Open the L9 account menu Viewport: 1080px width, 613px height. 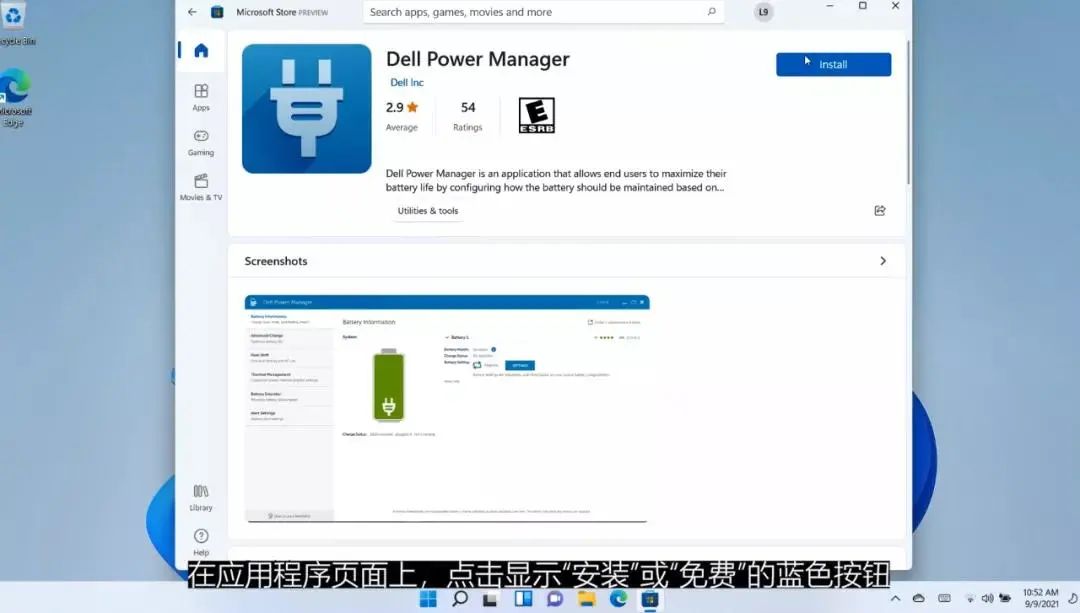click(x=763, y=11)
